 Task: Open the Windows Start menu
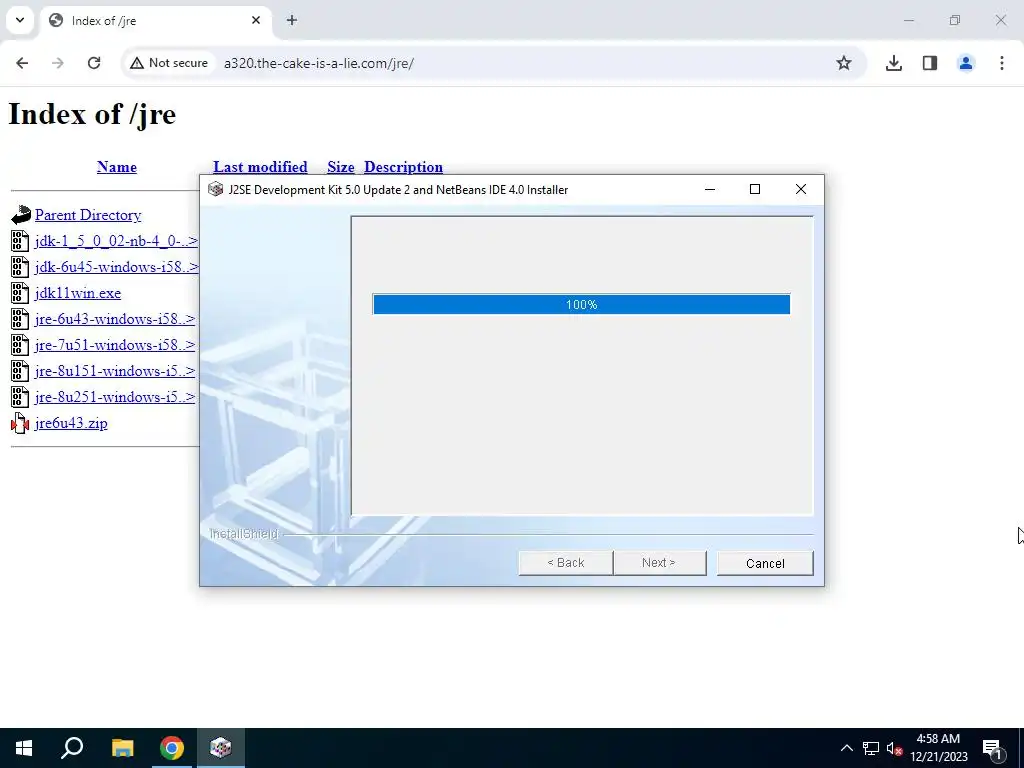[x=24, y=748]
